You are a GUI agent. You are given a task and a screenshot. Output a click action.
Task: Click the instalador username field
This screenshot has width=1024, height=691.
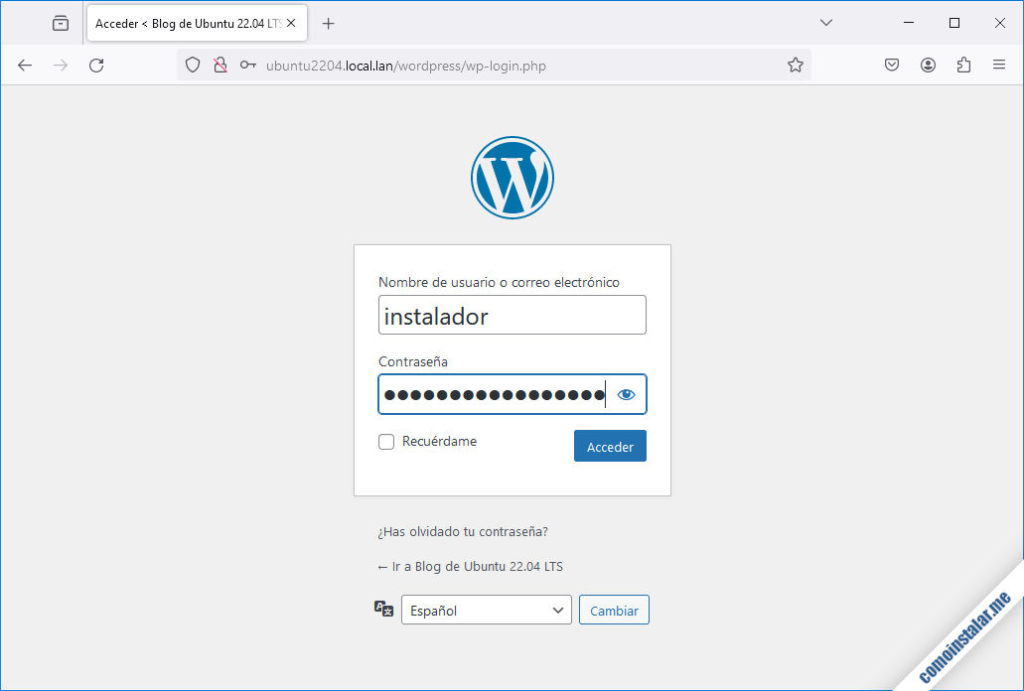tap(511, 314)
